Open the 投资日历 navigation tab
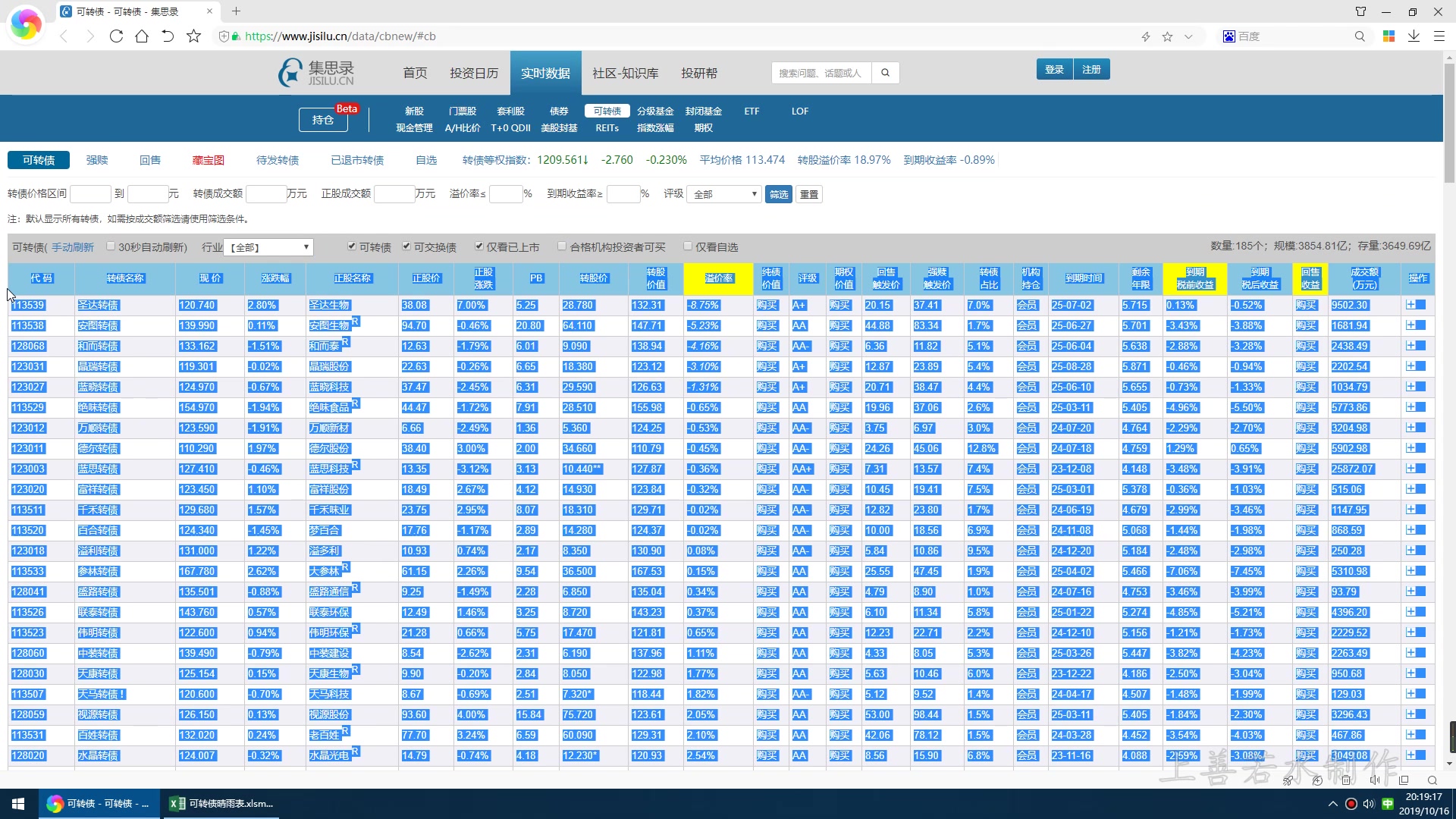 (474, 73)
